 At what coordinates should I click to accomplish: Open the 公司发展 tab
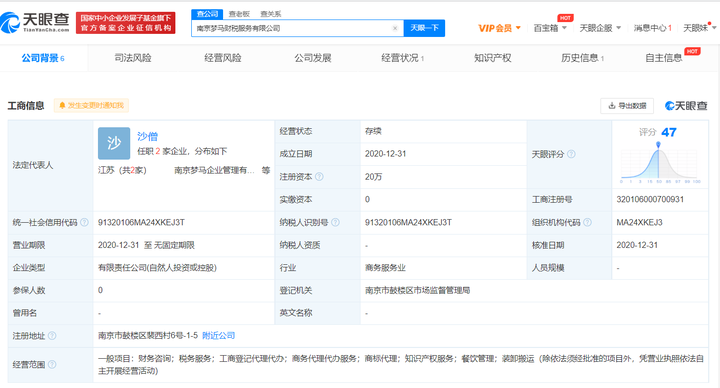[x=313, y=58]
